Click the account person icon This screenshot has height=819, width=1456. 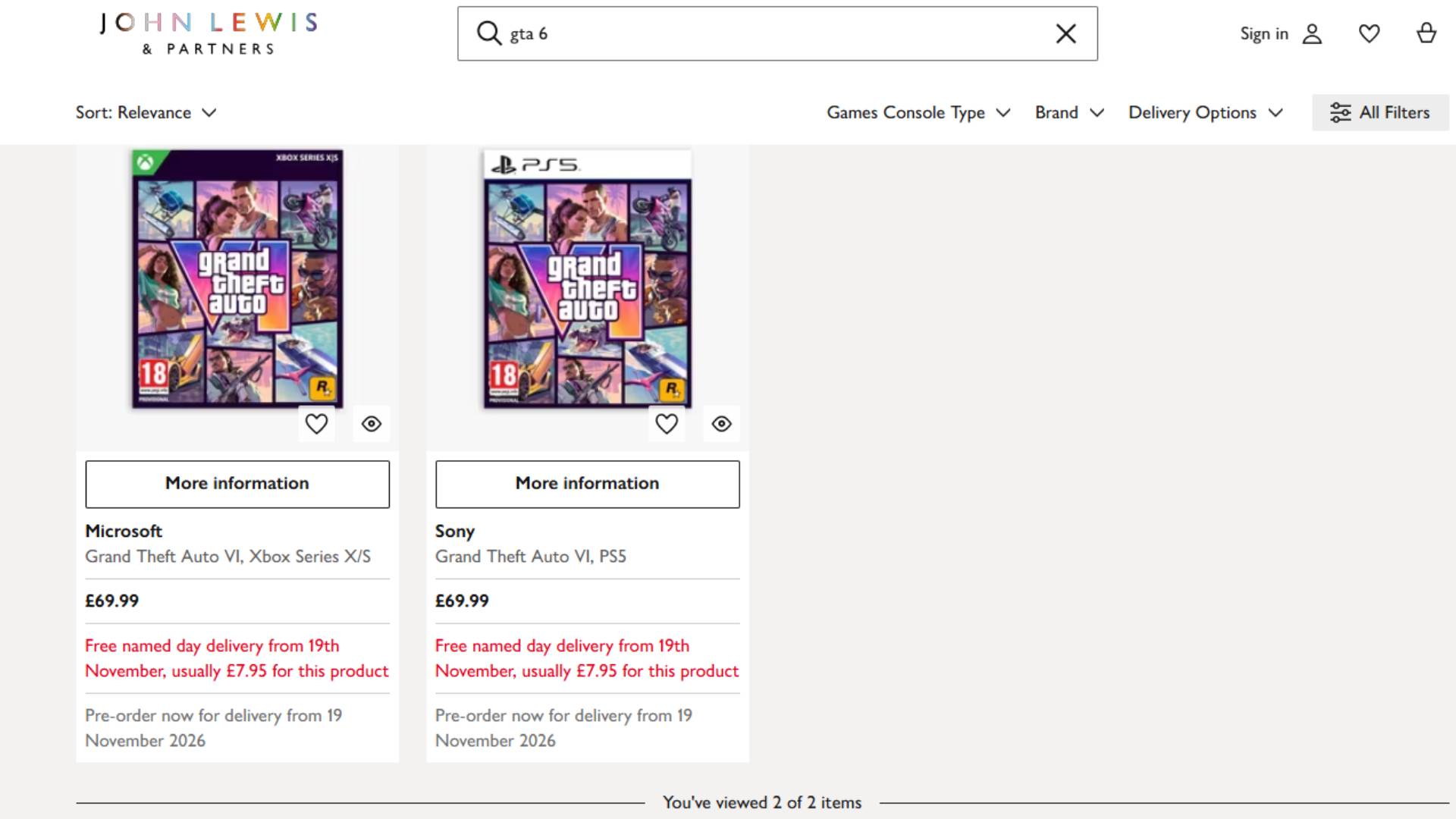click(x=1312, y=34)
